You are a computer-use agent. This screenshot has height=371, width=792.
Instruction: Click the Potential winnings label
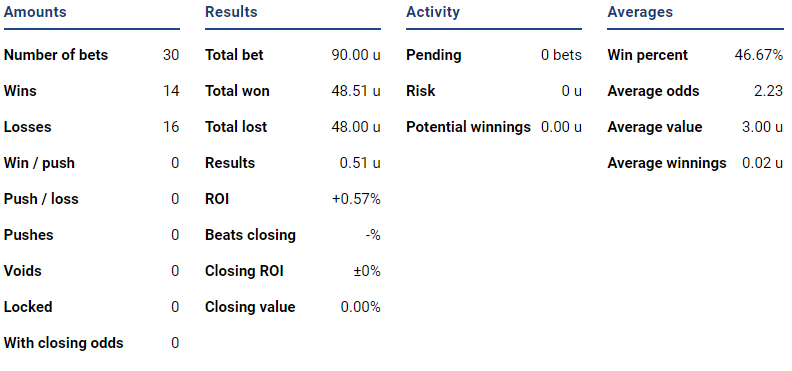click(x=468, y=127)
